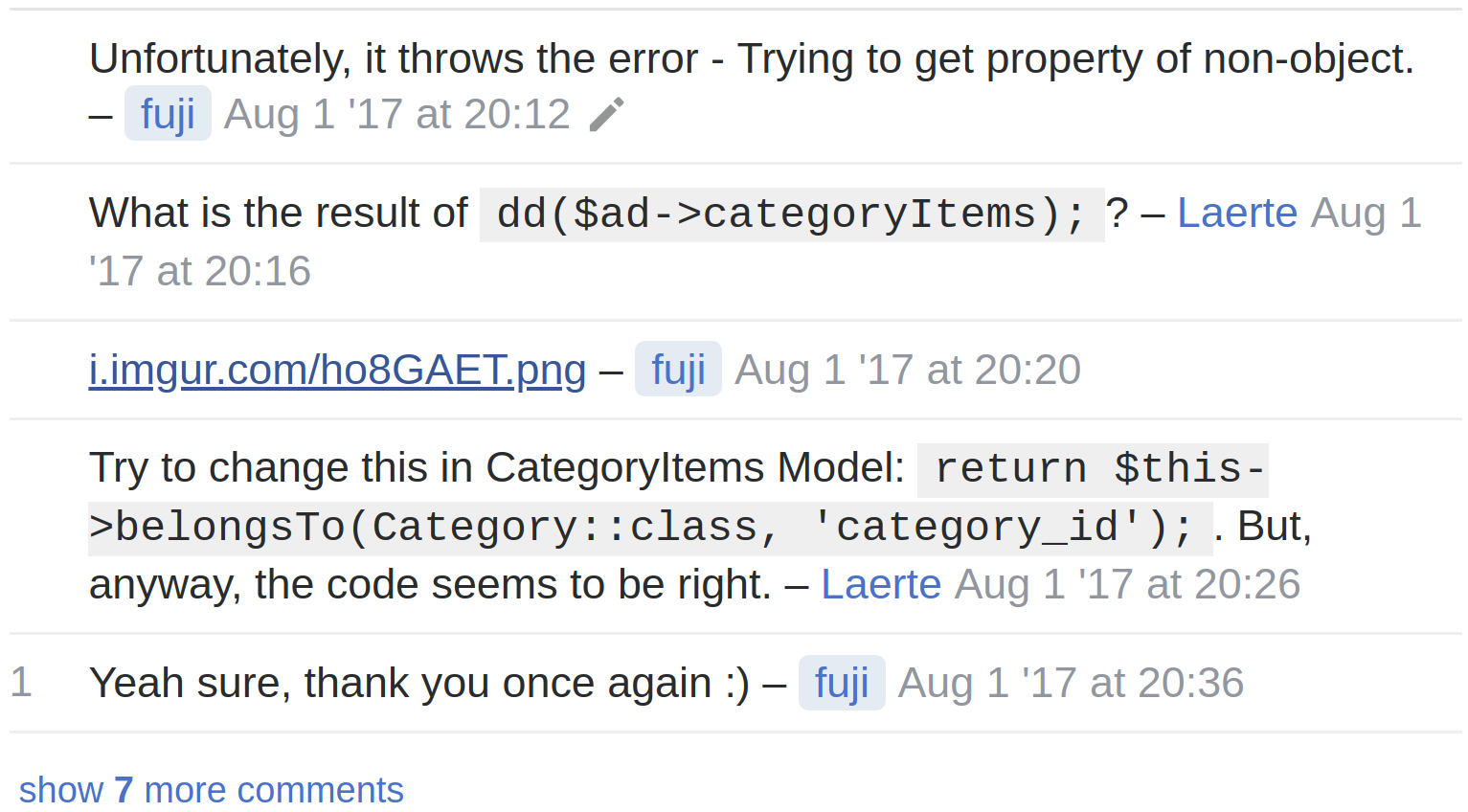1468x812 pixels.
Task: Click the inline code dd($ad->categoryItems);
Action: pos(791,214)
